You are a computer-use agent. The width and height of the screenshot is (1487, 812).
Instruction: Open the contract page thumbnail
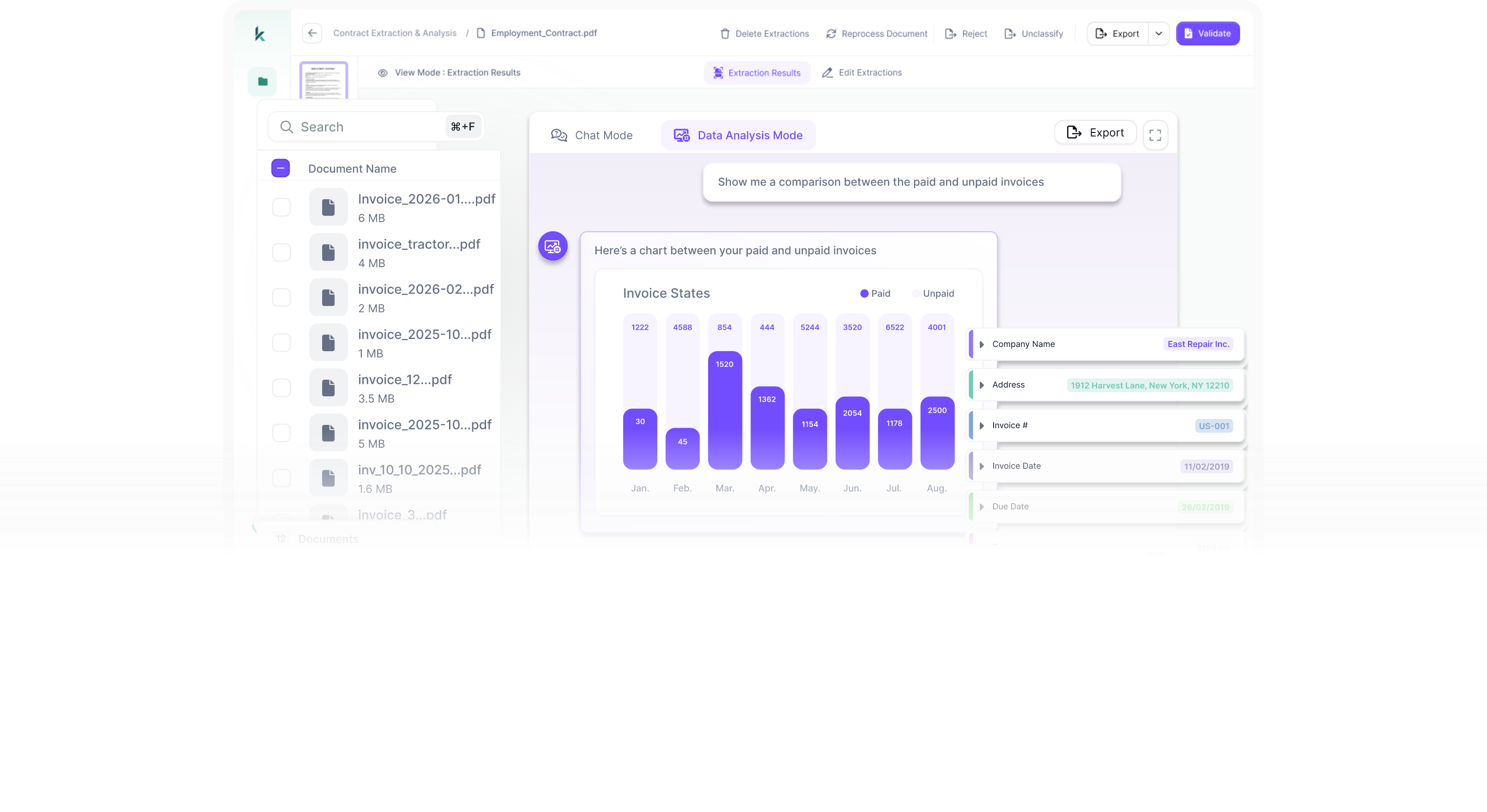pyautogui.click(x=324, y=80)
